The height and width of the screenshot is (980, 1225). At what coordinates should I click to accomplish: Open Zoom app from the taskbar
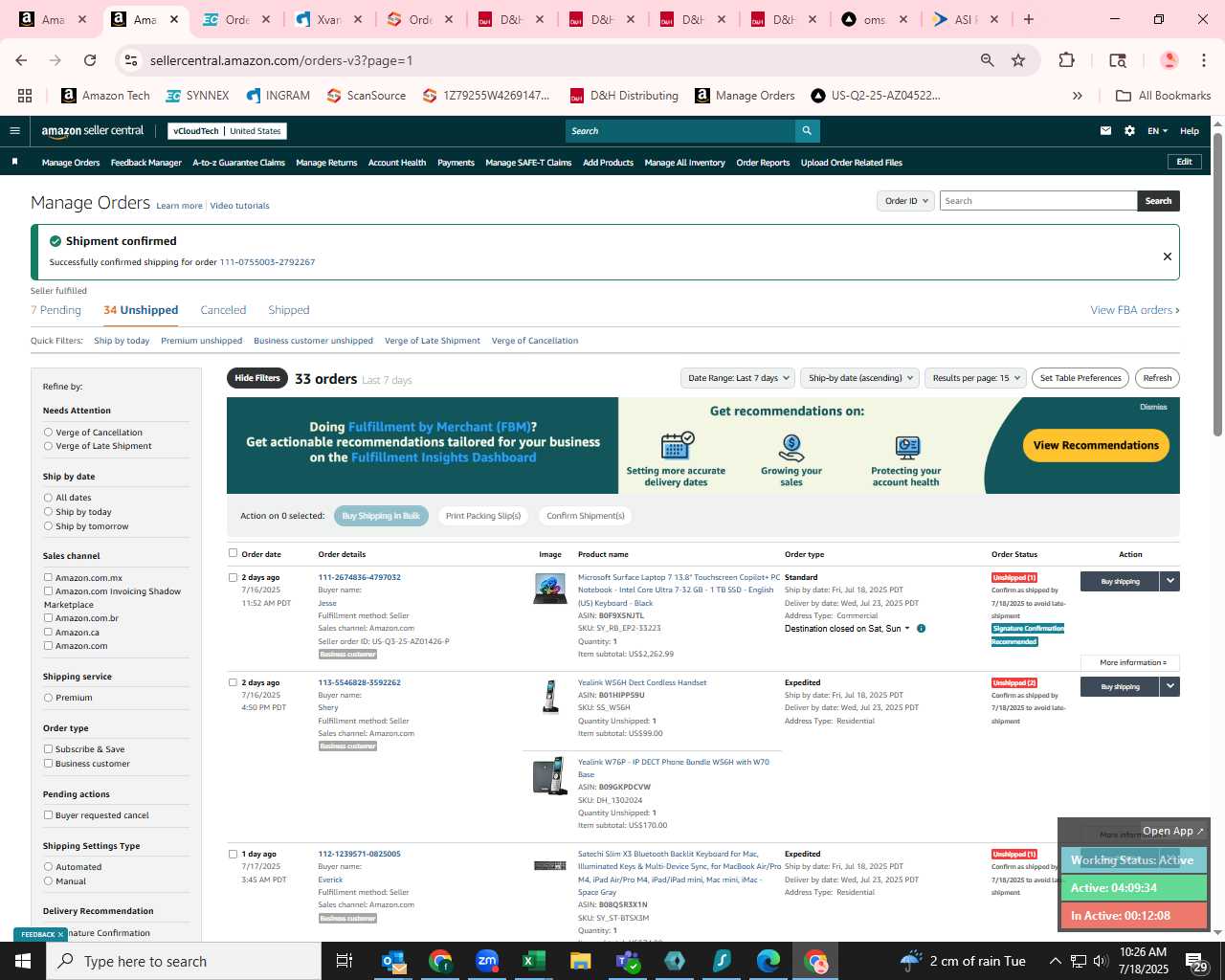point(487,961)
